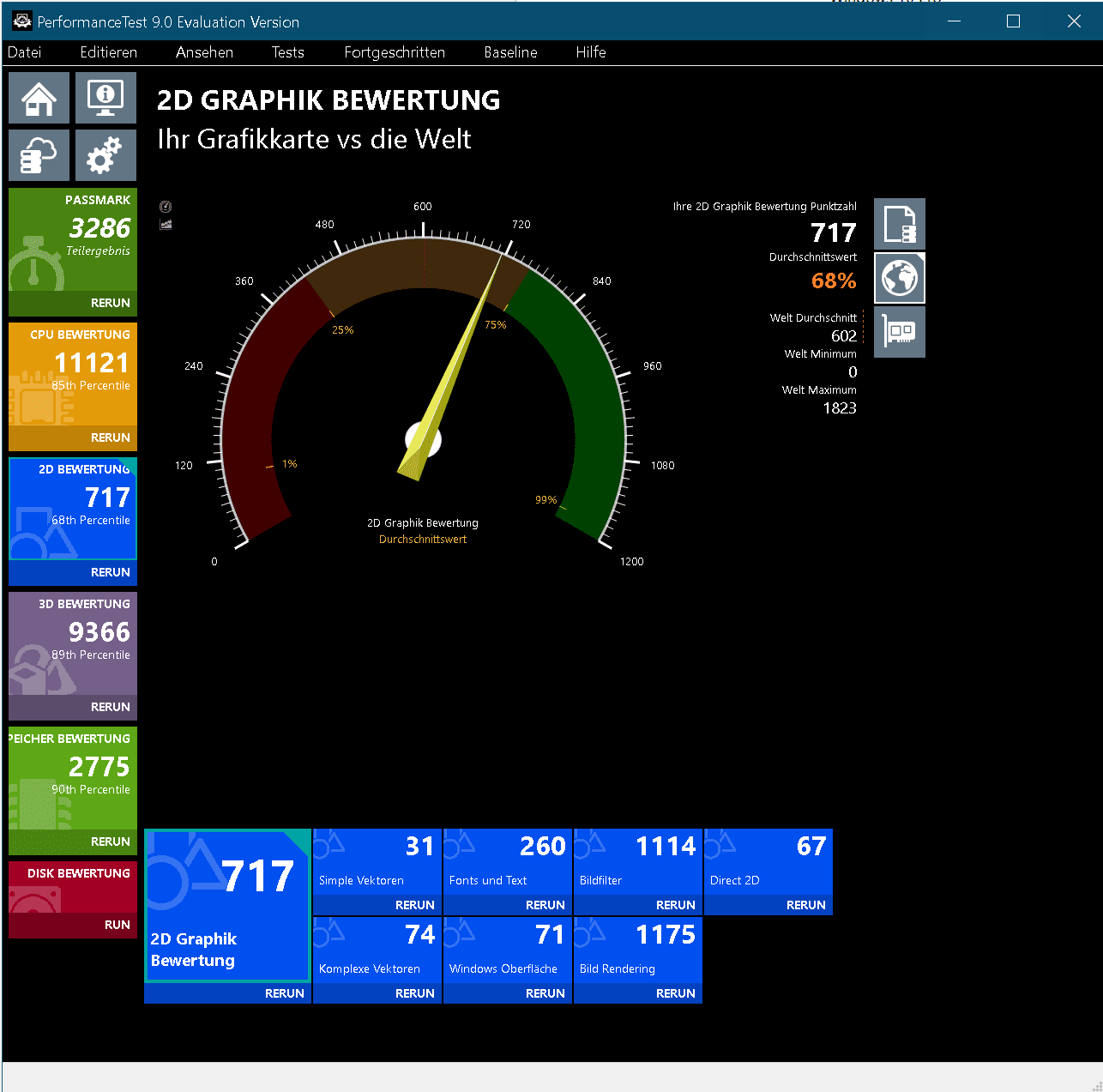Open the Ansehen menu
The height and width of the screenshot is (1092, 1103).
[x=205, y=52]
